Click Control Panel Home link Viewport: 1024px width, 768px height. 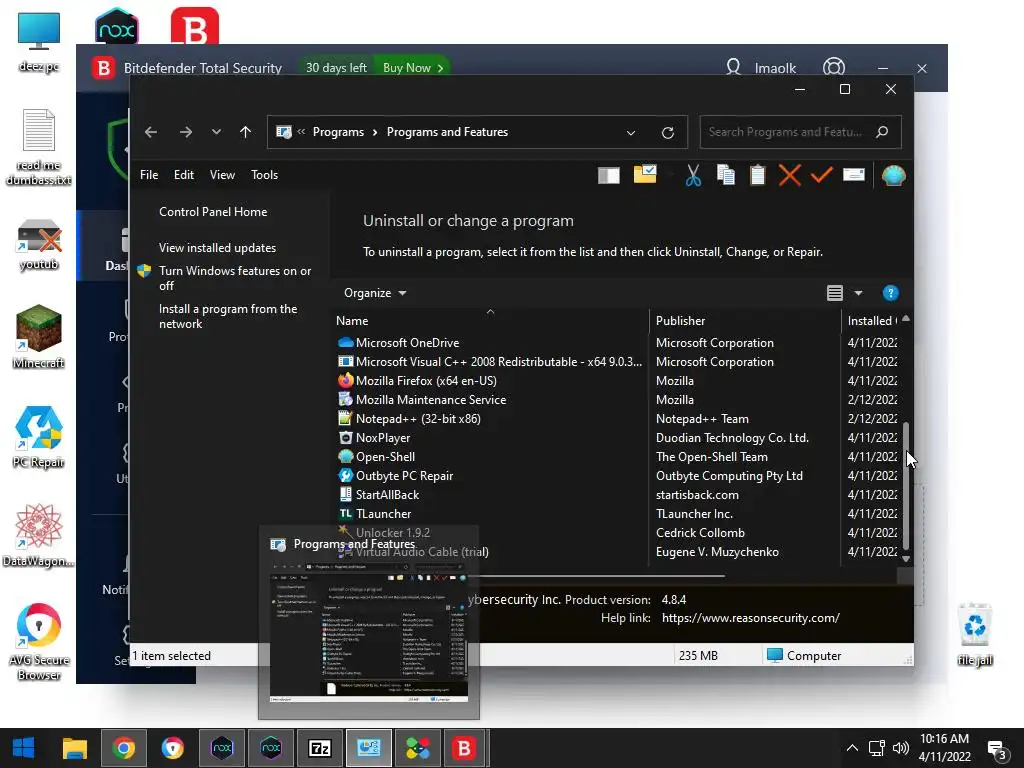pos(213,212)
